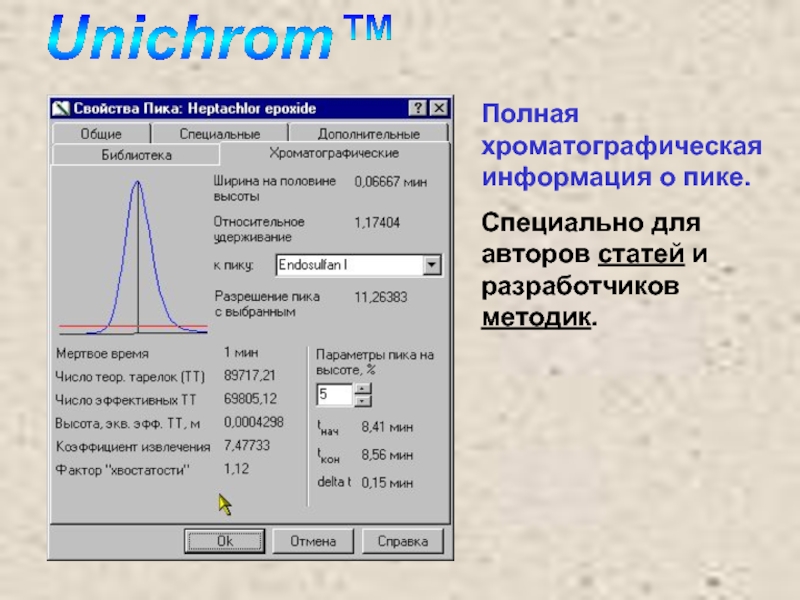
Task: Click the Фактор "хвостатости" label
Action: pos(122,470)
